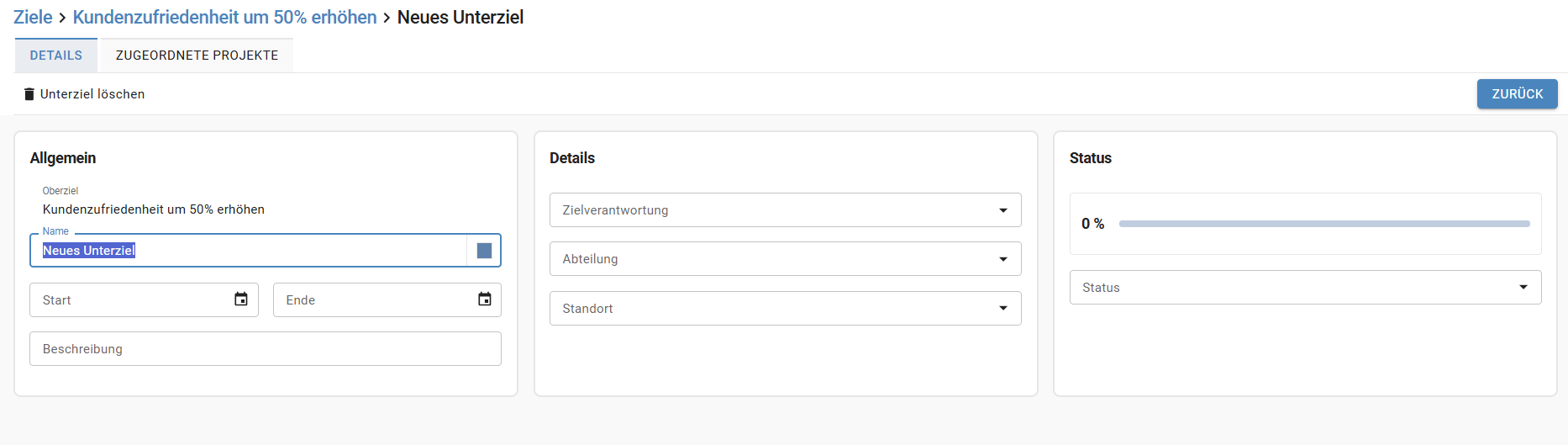This screenshot has width=1568, height=445.
Task: Click the 0 % progress bar
Action: 1324,224
